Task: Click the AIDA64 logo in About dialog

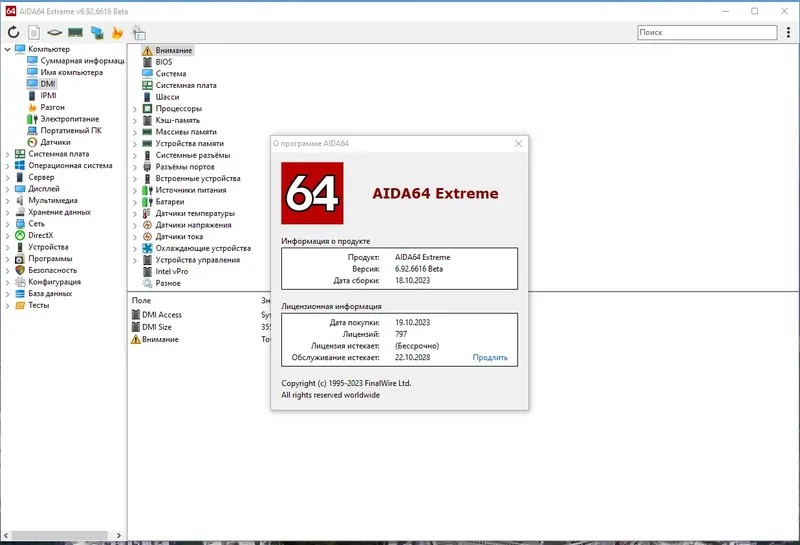Action: click(312, 193)
